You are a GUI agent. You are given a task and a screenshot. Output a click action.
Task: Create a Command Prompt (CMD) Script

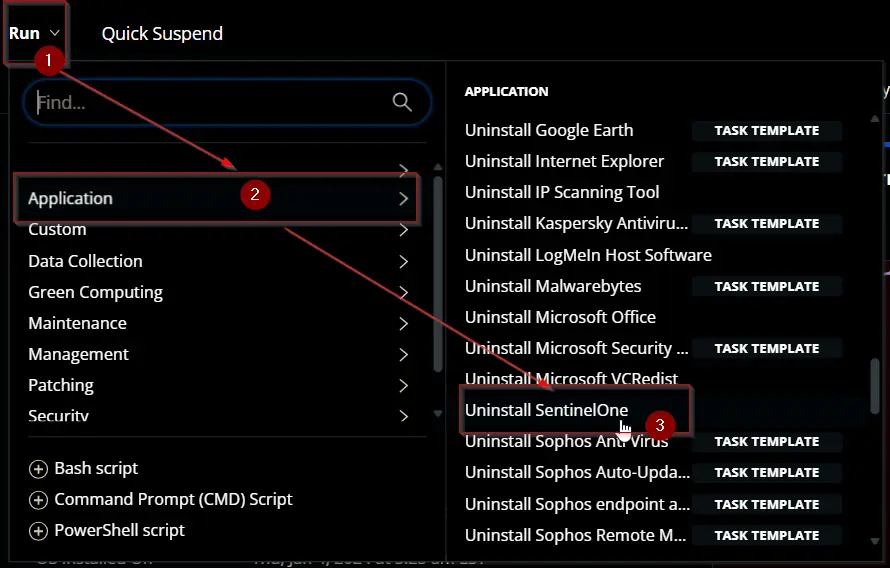click(x=173, y=499)
